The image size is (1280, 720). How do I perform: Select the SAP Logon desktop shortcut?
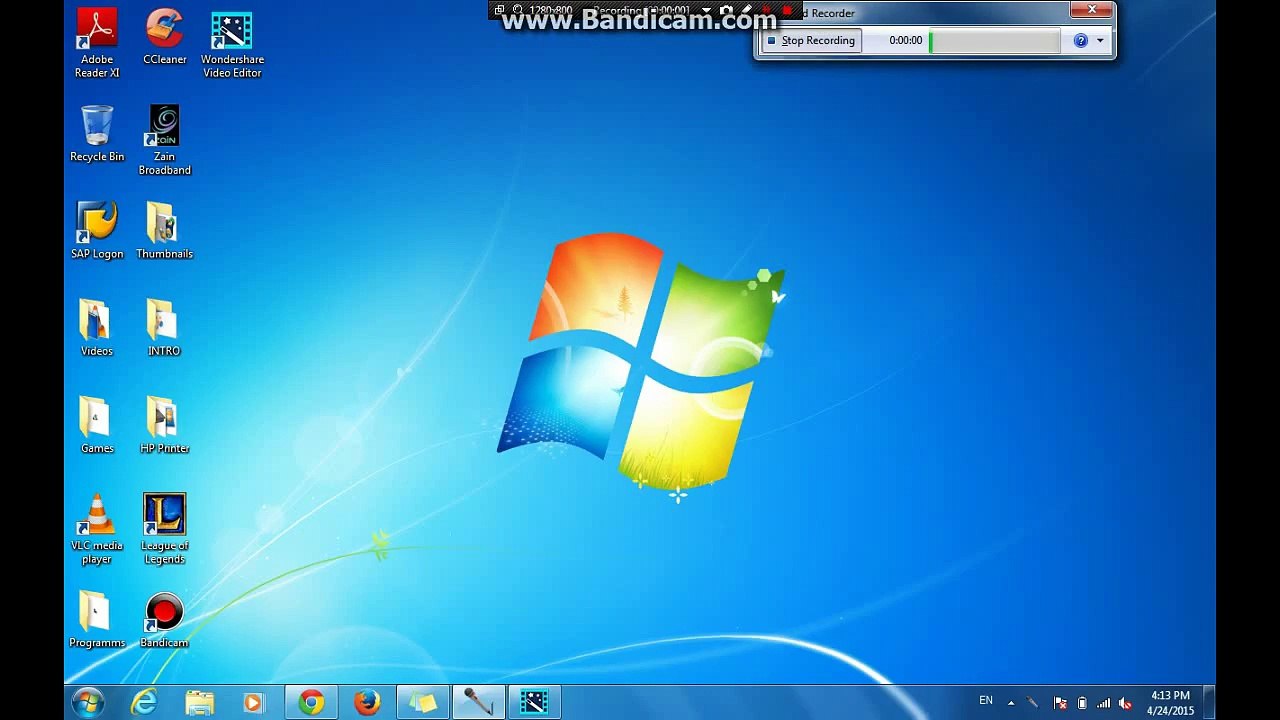pyautogui.click(x=97, y=231)
